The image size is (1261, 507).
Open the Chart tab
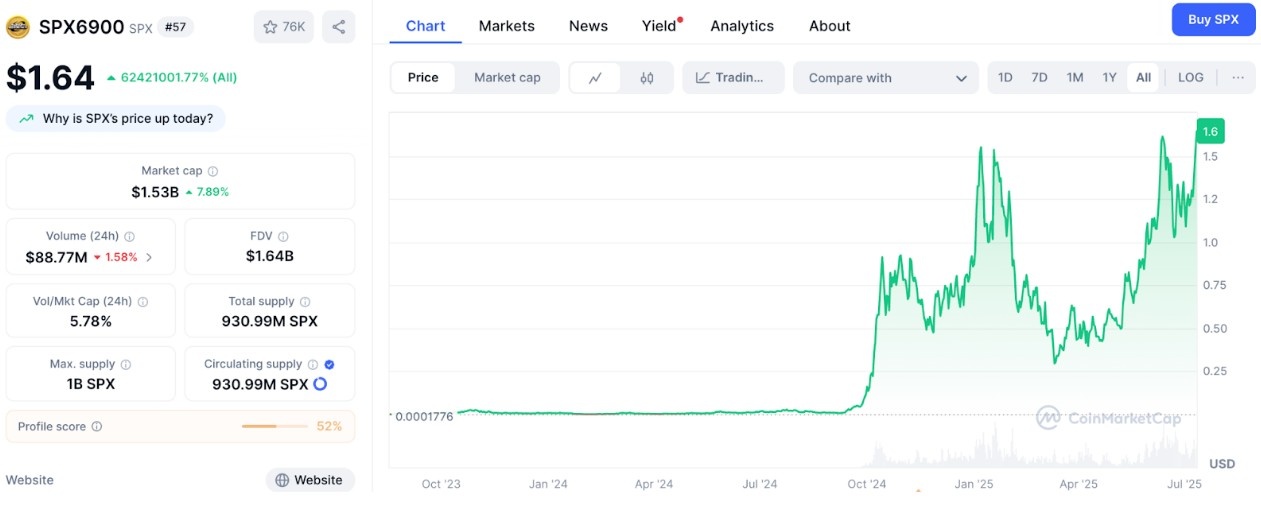point(425,26)
